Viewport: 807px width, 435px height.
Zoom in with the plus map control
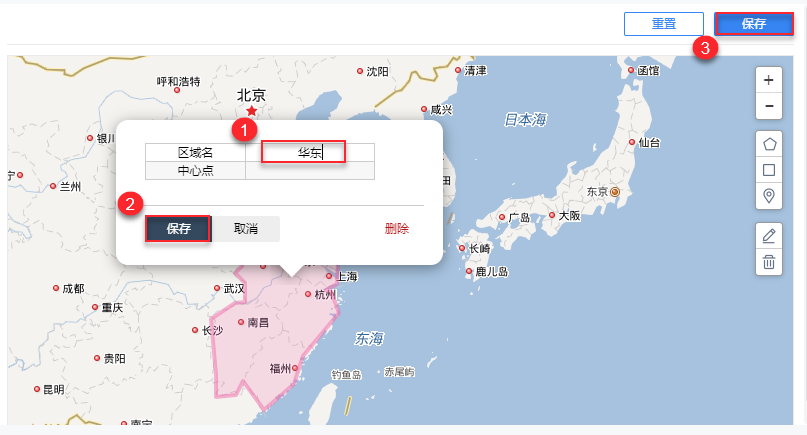(x=769, y=80)
